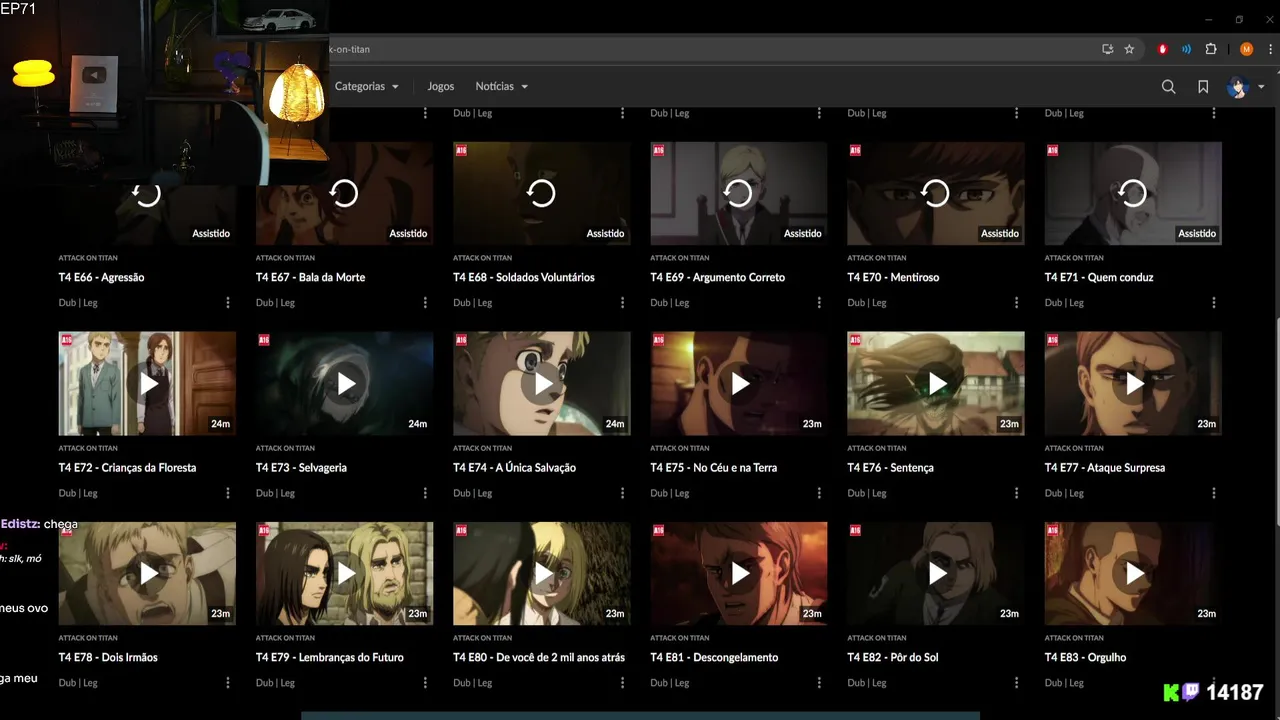The image size is (1280, 720).
Task: Open more options for E82 Pôr do Sol
Action: [x=1016, y=683]
